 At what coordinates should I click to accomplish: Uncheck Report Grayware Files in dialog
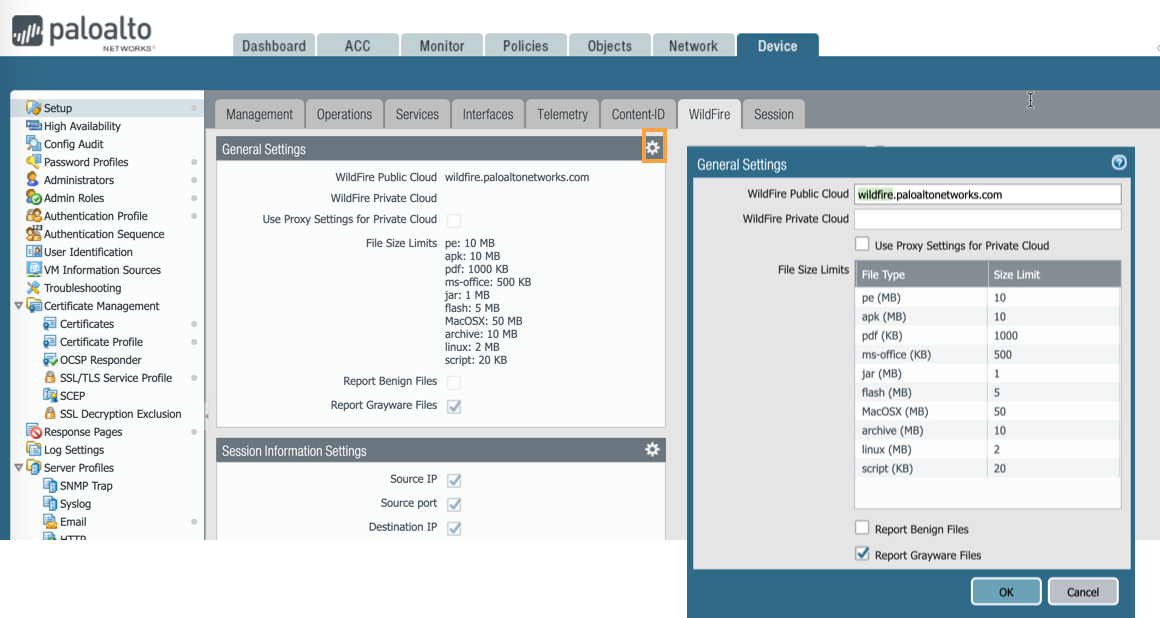click(x=862, y=554)
